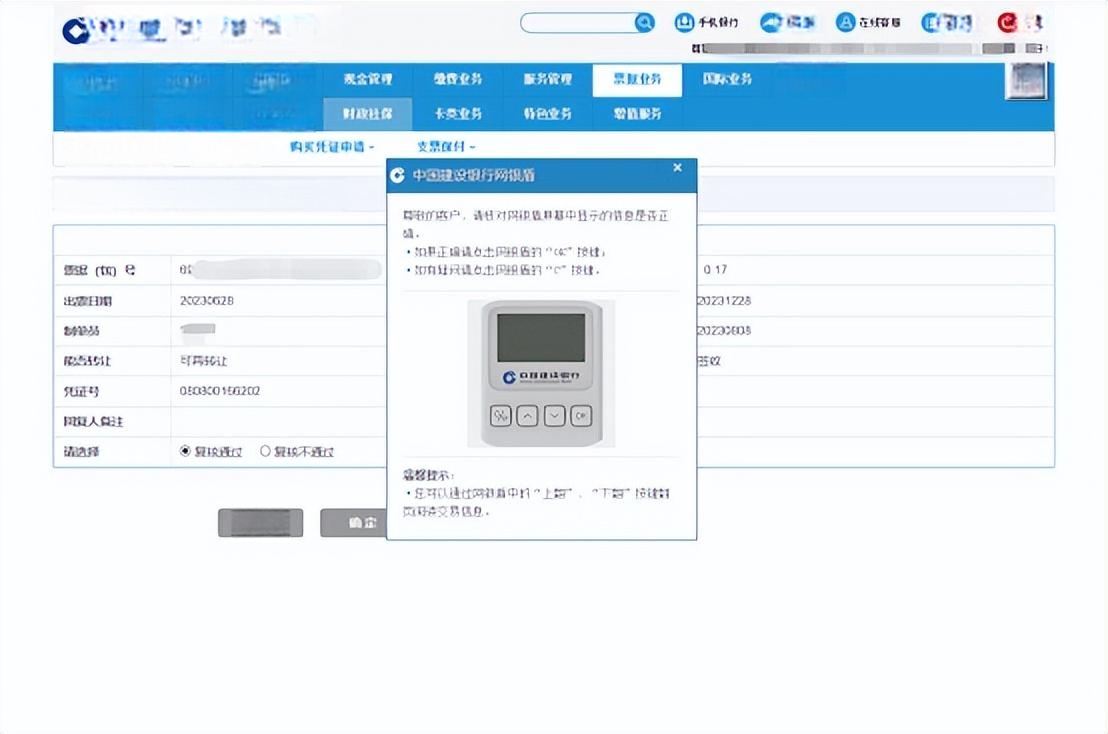Click the date value 20230628

(x=206, y=301)
